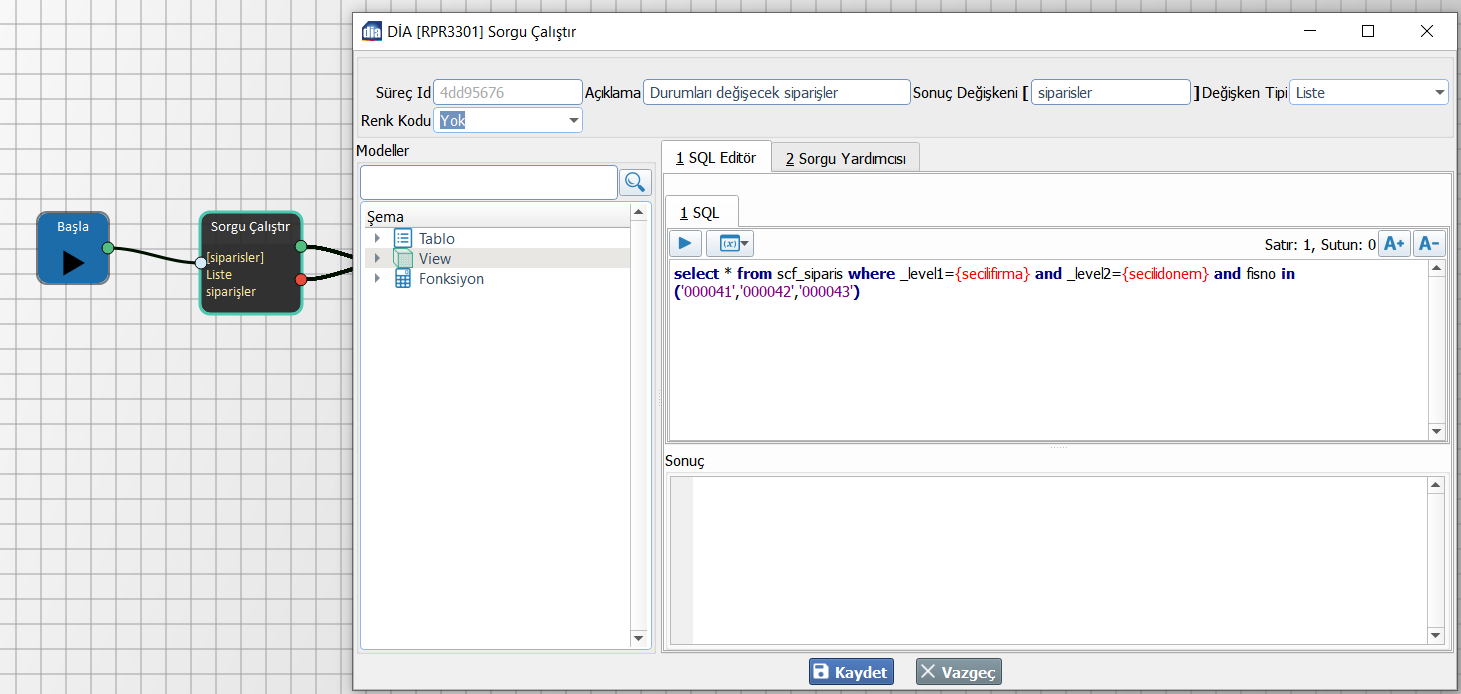Click the SQL editor scrollbar down arrow
Image resolution: width=1461 pixels, height=694 pixels.
pyautogui.click(x=1436, y=432)
